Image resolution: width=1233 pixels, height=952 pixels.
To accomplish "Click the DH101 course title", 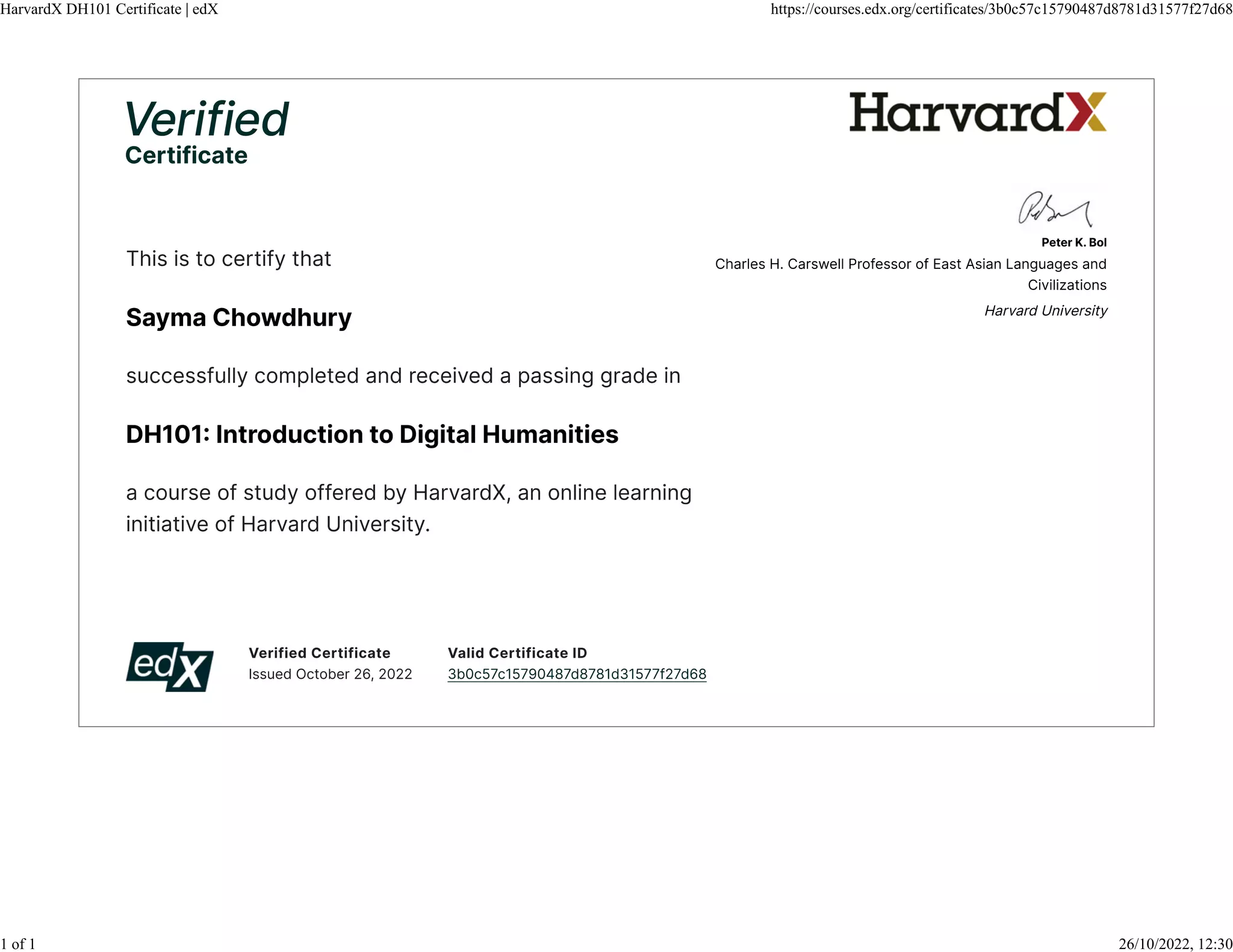I will [x=371, y=434].
